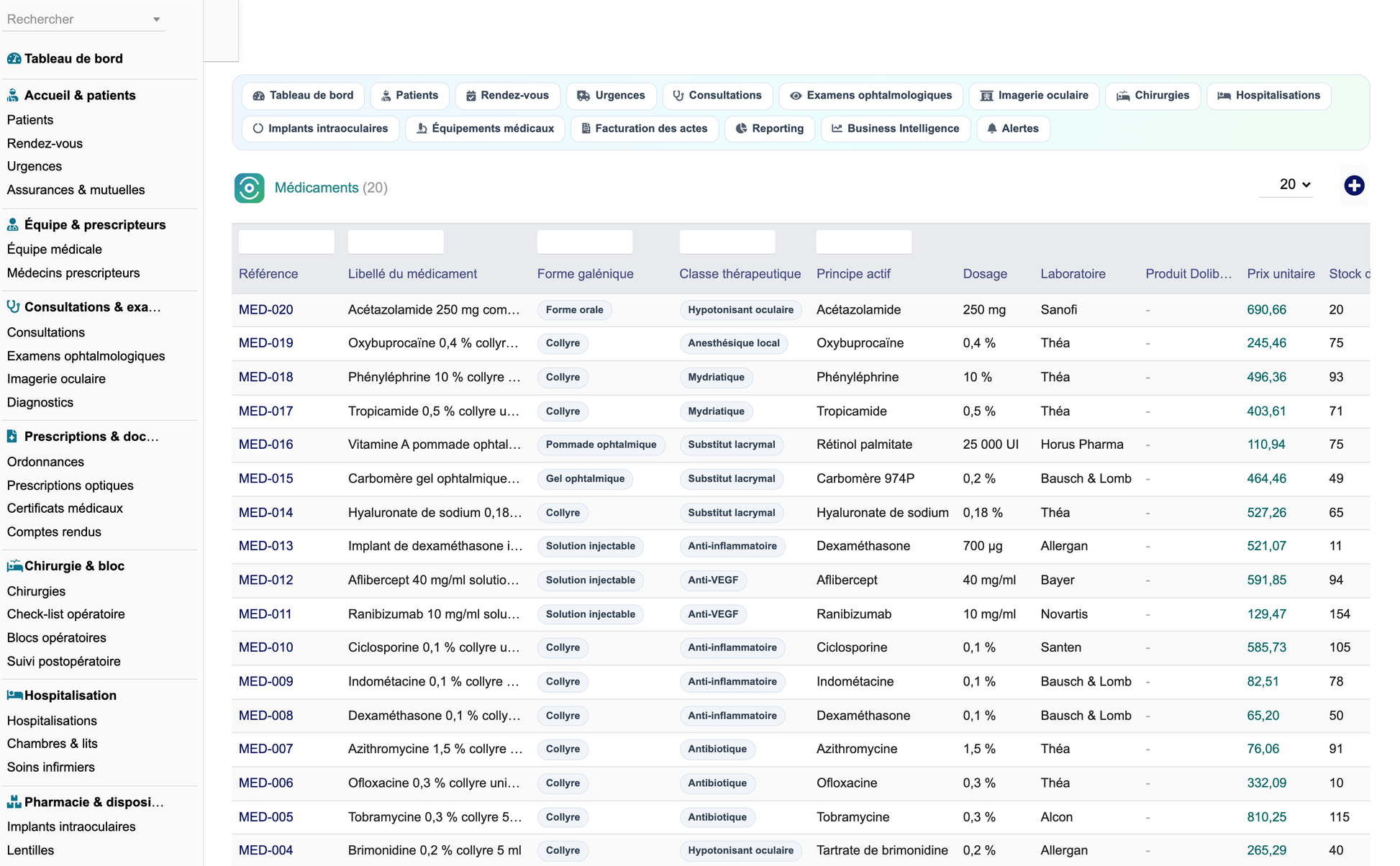The width and height of the screenshot is (1400, 866).
Task: Open Check-list opératoire
Action: [65, 614]
